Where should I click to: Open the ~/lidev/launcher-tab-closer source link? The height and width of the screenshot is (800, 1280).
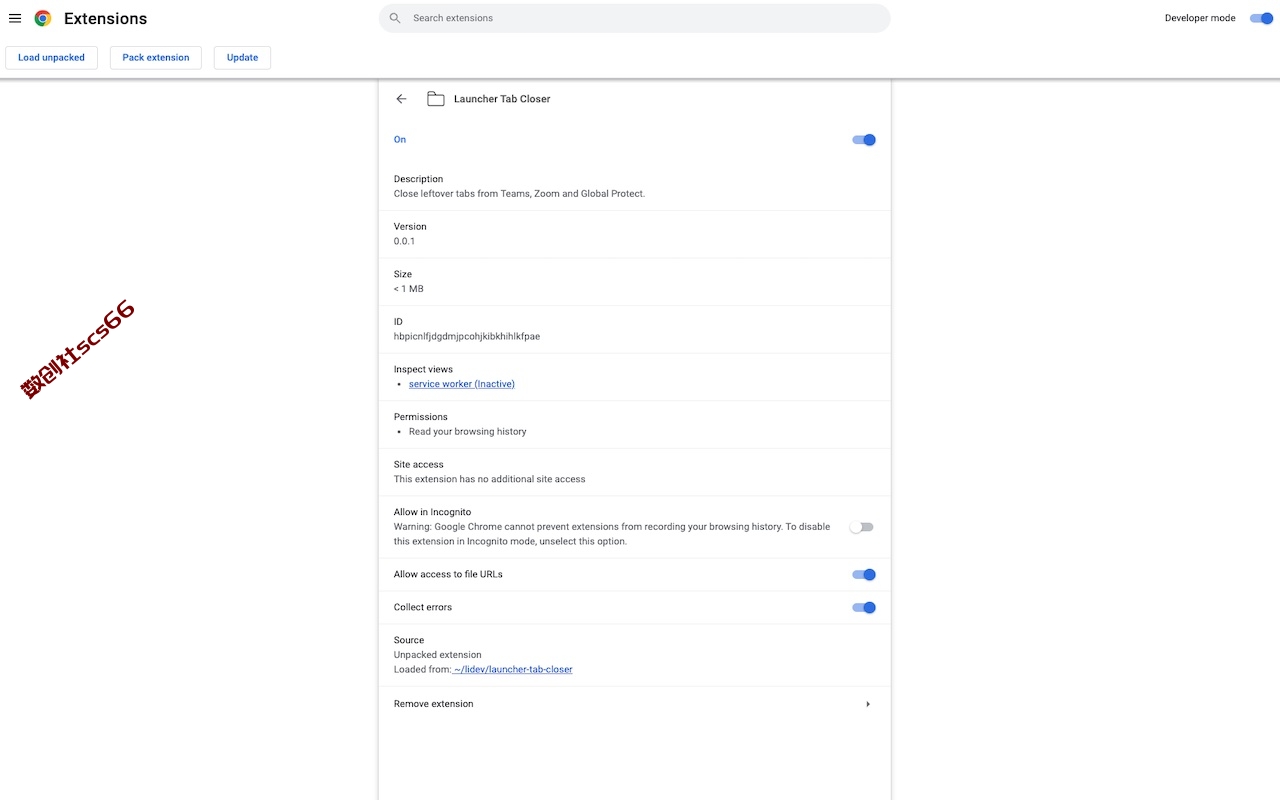point(513,670)
